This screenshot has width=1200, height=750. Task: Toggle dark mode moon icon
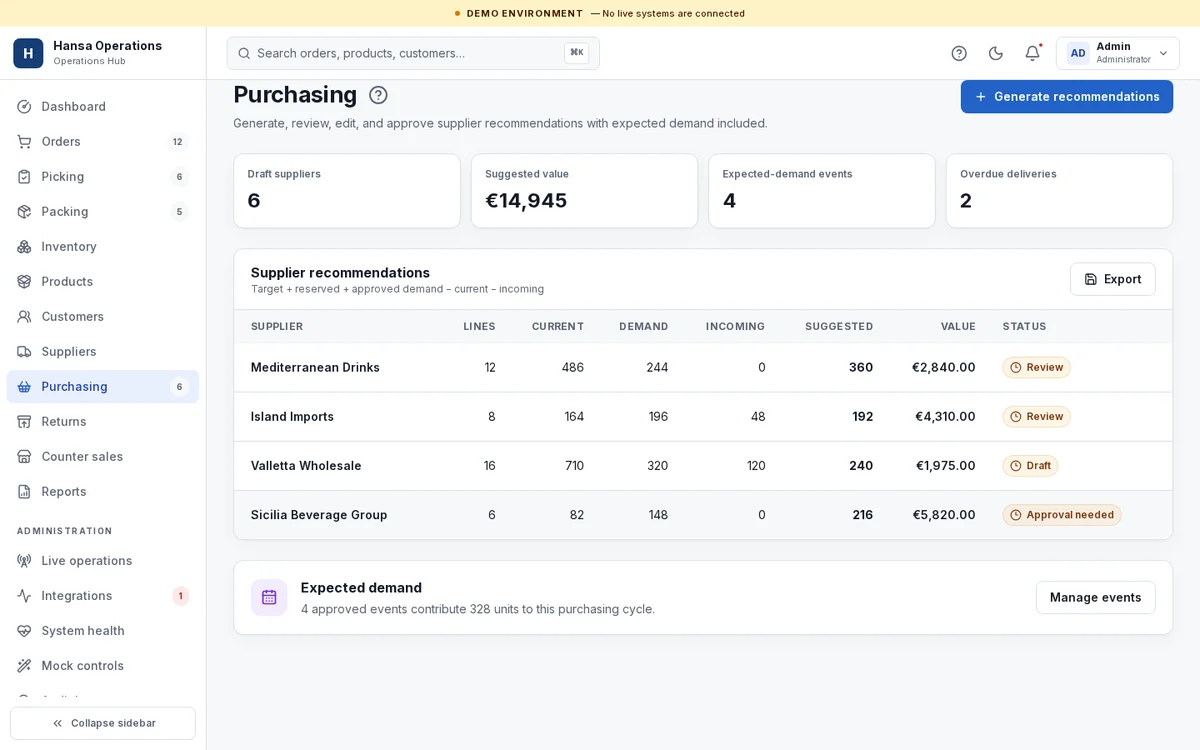pos(996,53)
